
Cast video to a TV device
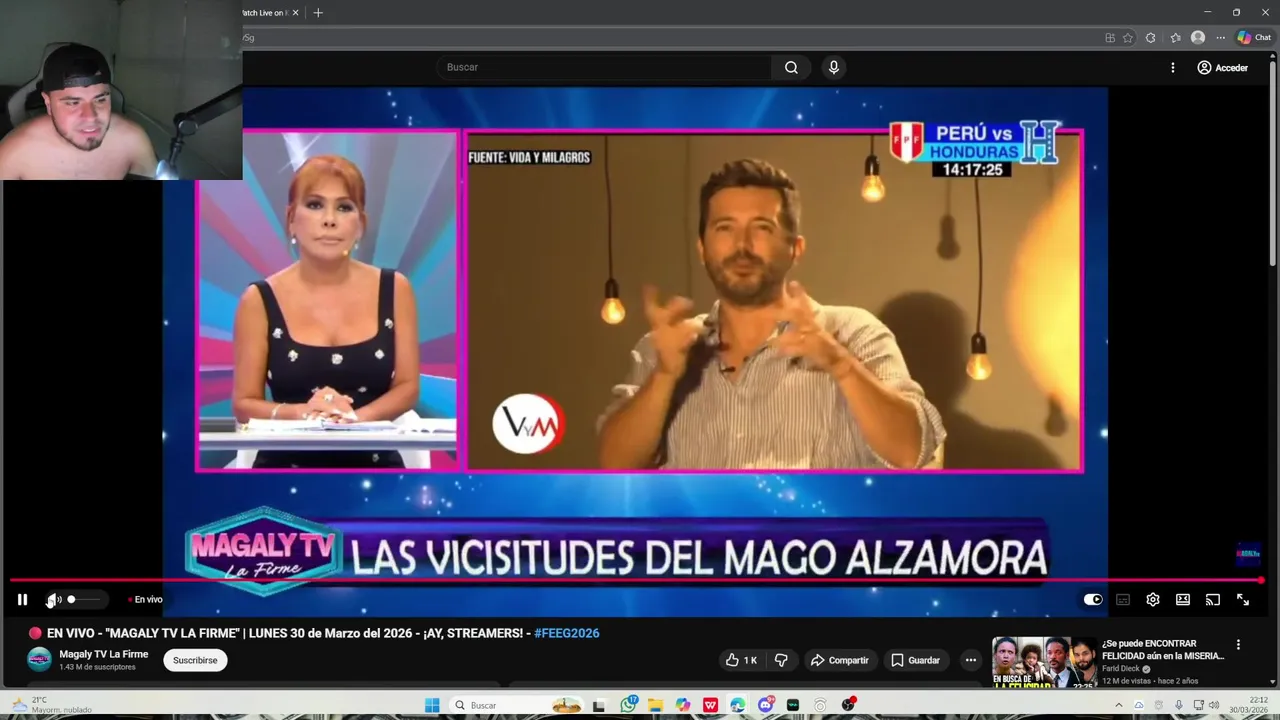1213,600
